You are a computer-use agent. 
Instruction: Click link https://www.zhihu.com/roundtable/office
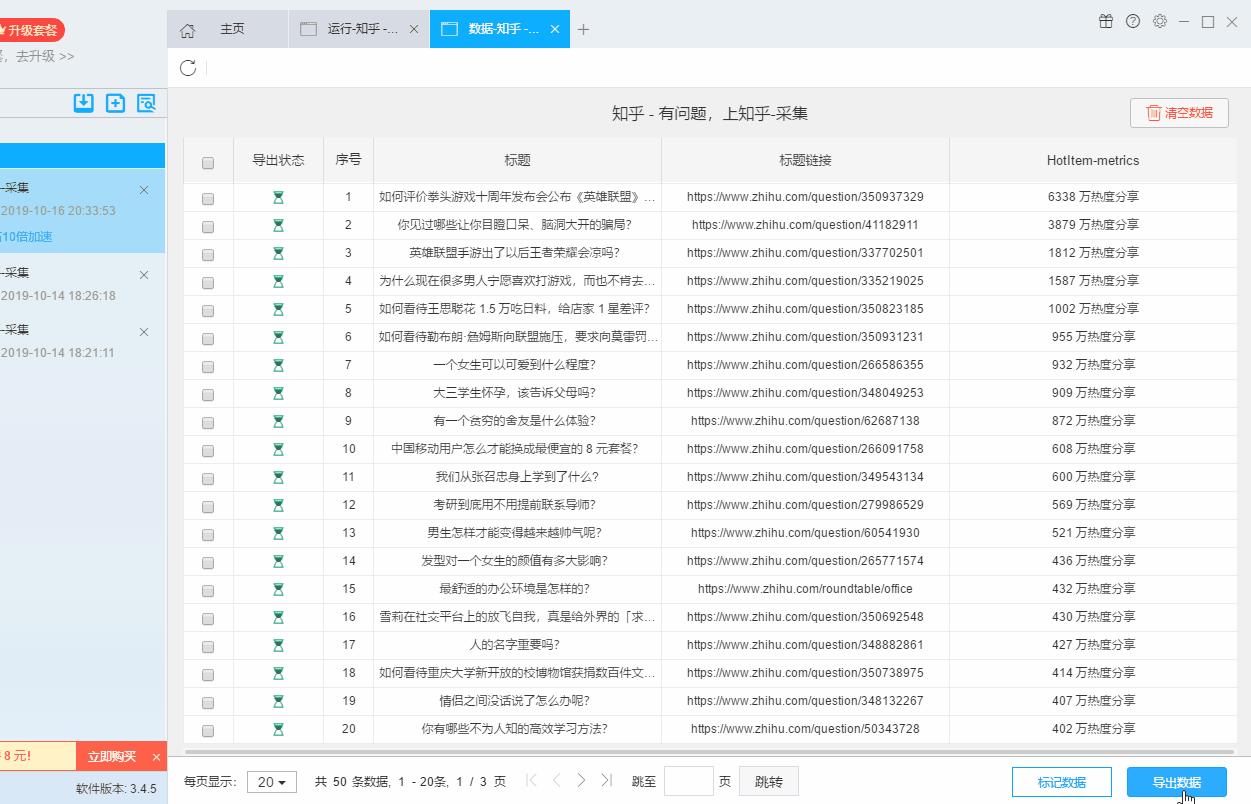click(805, 589)
